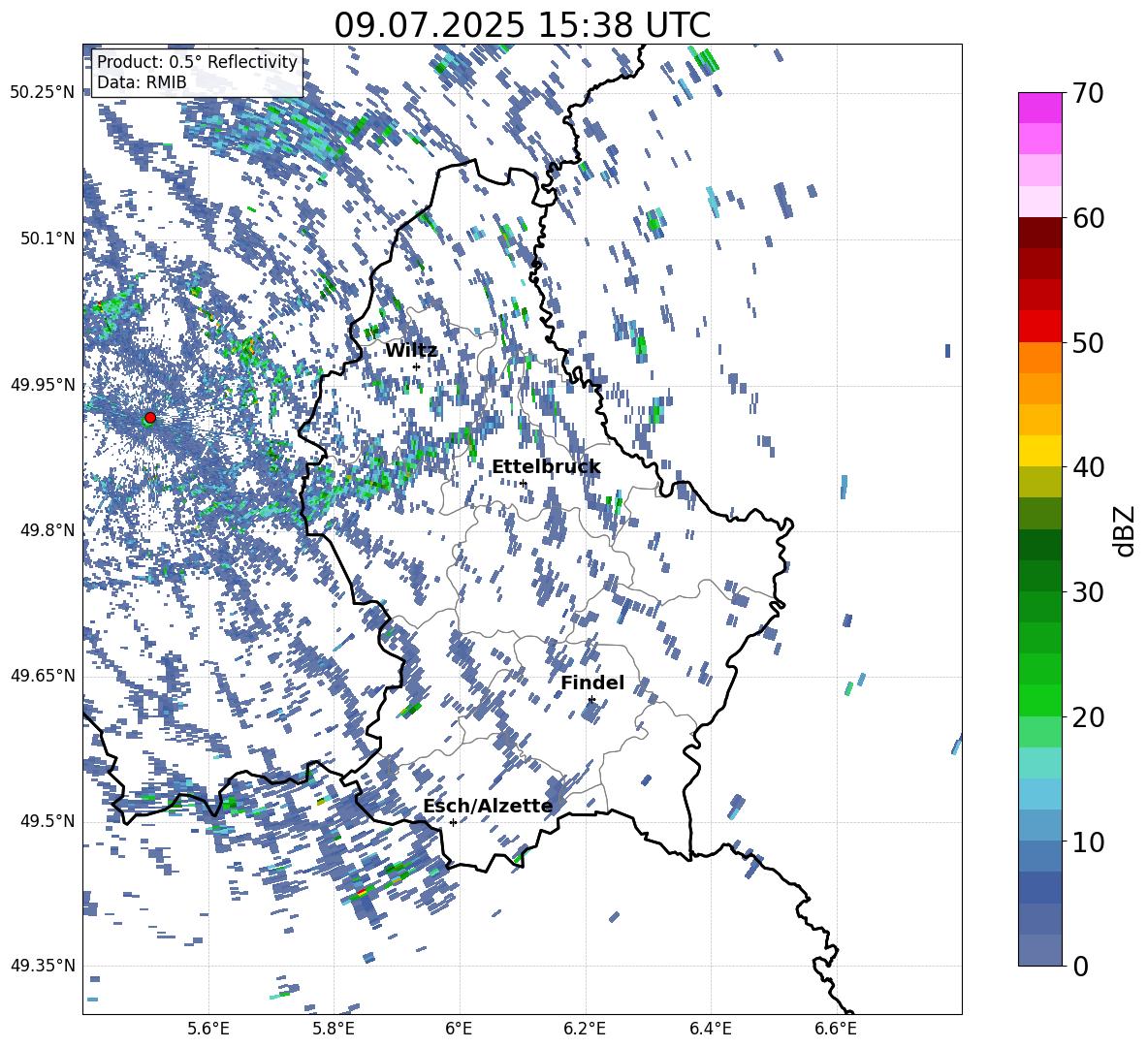Click the magenta segment of colorbar

click(x=1039, y=109)
